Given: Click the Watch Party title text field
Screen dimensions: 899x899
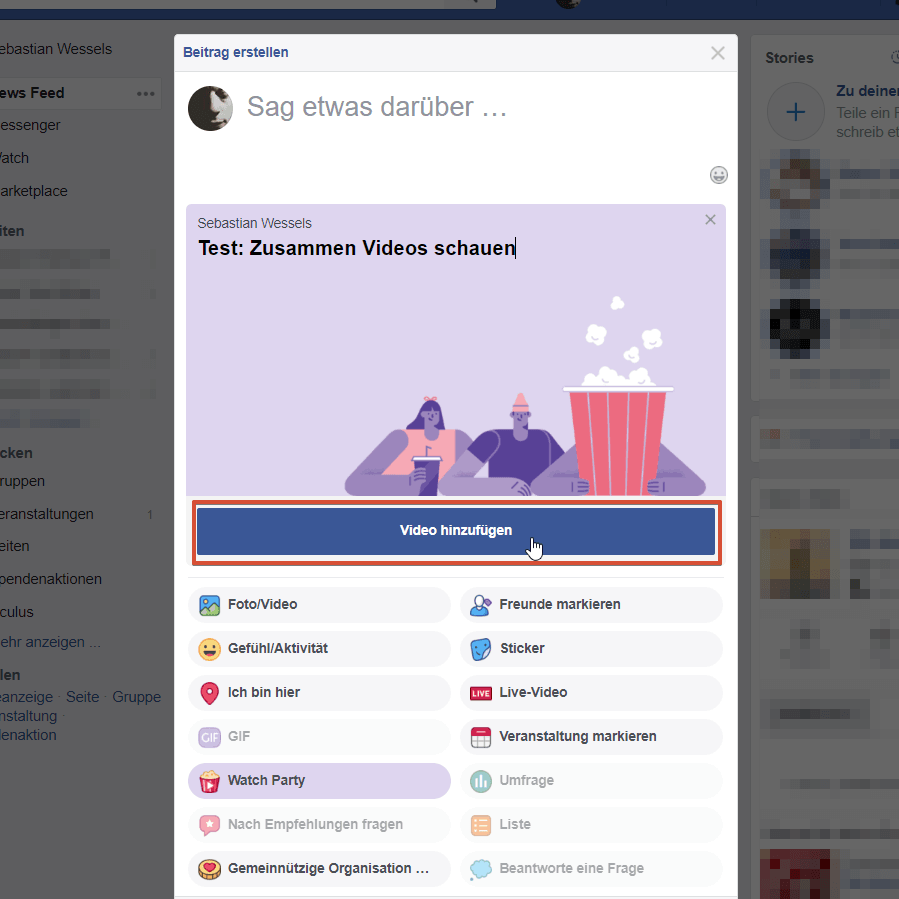Looking at the screenshot, I should [357, 248].
